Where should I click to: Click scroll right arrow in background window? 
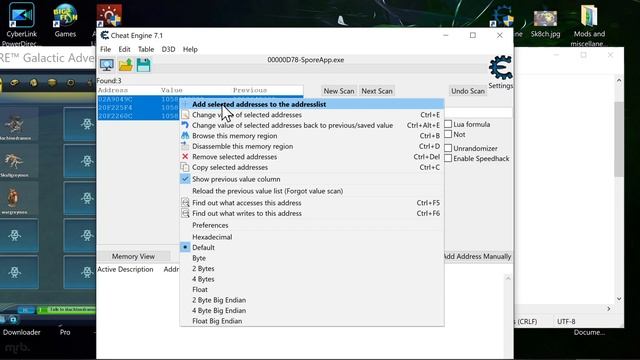pos(609,309)
